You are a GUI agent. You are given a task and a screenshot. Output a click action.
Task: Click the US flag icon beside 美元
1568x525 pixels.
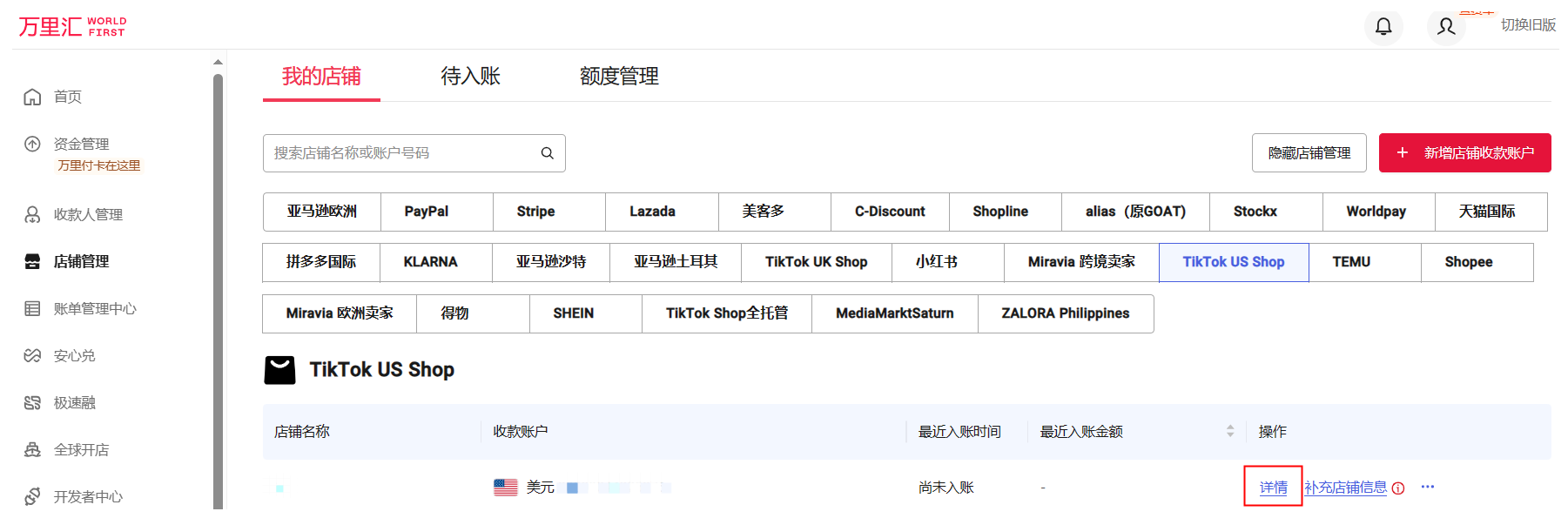tap(506, 488)
